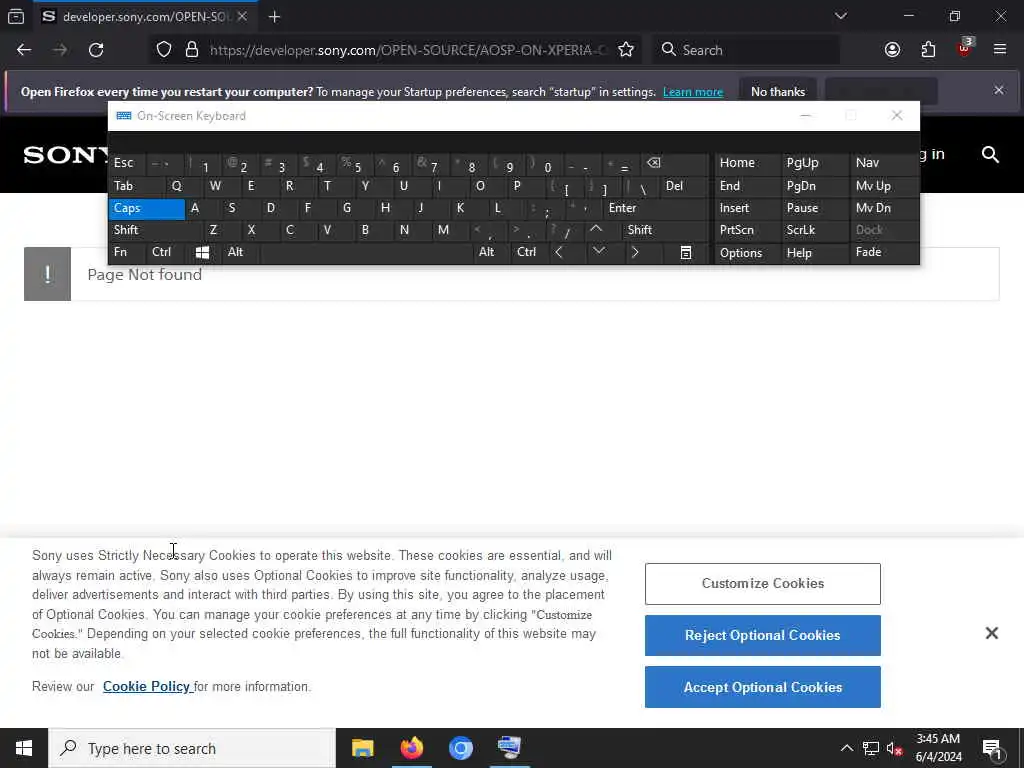The width and height of the screenshot is (1024, 768).
Task: Open Firefox account icon
Action: [x=892, y=50]
